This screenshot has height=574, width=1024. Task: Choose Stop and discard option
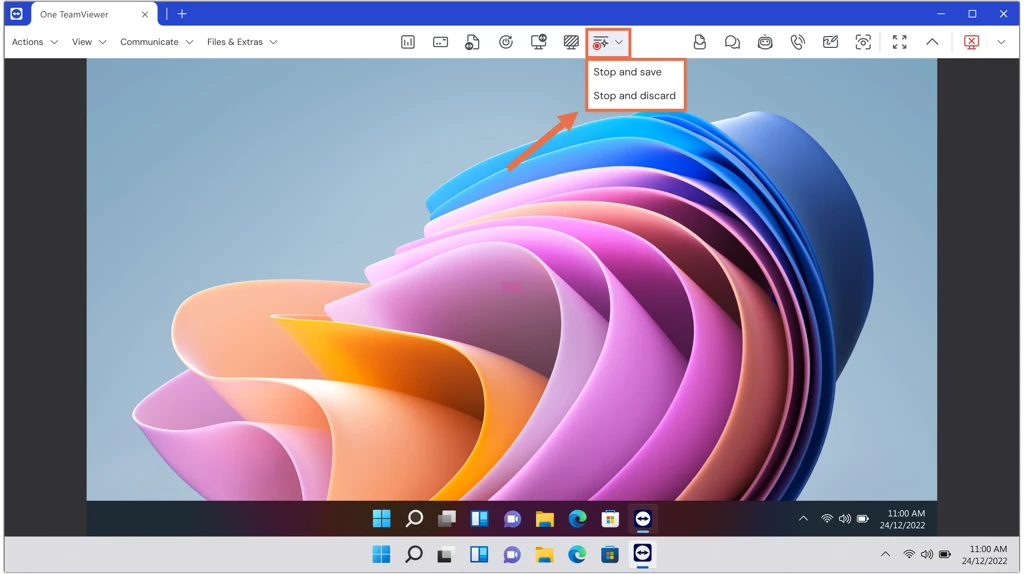[634, 95]
